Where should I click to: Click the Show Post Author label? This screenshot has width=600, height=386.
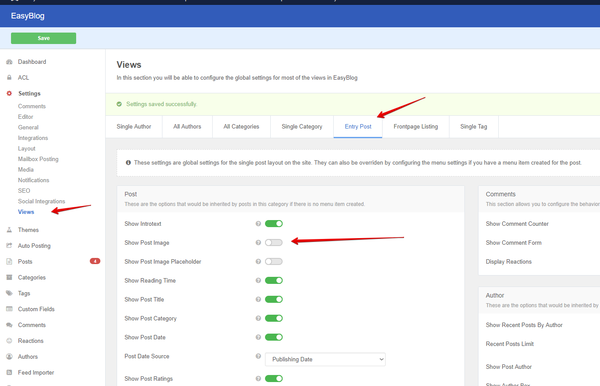[509, 366]
